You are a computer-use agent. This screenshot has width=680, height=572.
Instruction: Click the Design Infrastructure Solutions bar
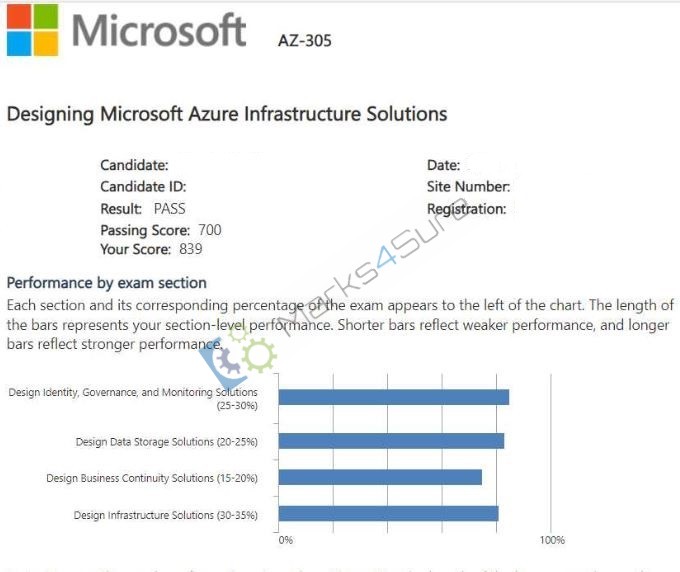(x=389, y=514)
